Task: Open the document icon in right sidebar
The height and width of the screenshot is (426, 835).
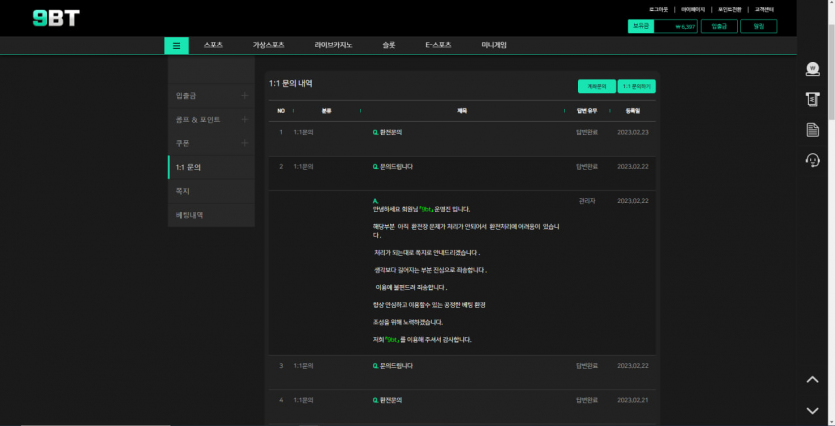Action: click(x=812, y=130)
